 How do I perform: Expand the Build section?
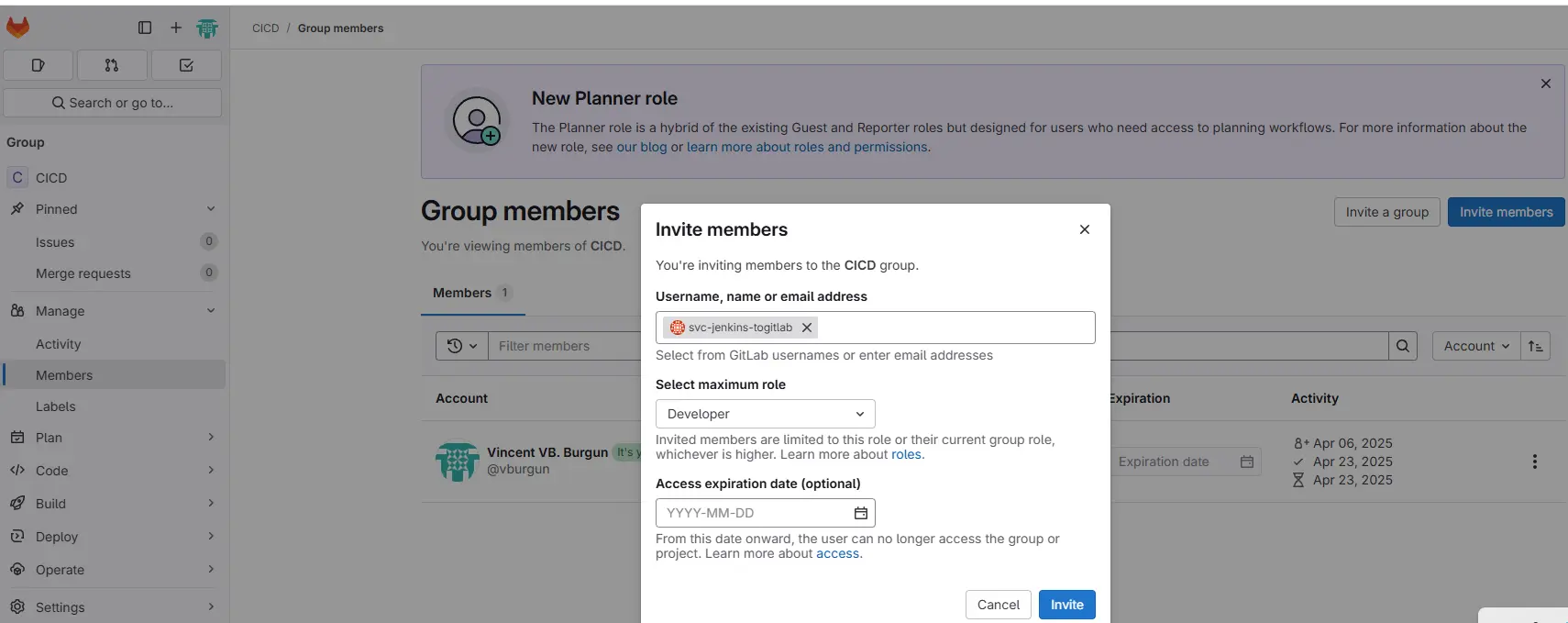click(211, 504)
